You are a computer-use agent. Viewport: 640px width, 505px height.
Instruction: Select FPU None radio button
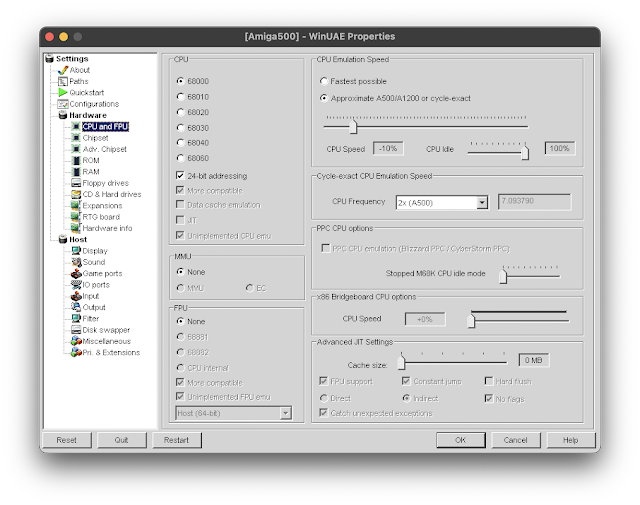click(x=180, y=321)
